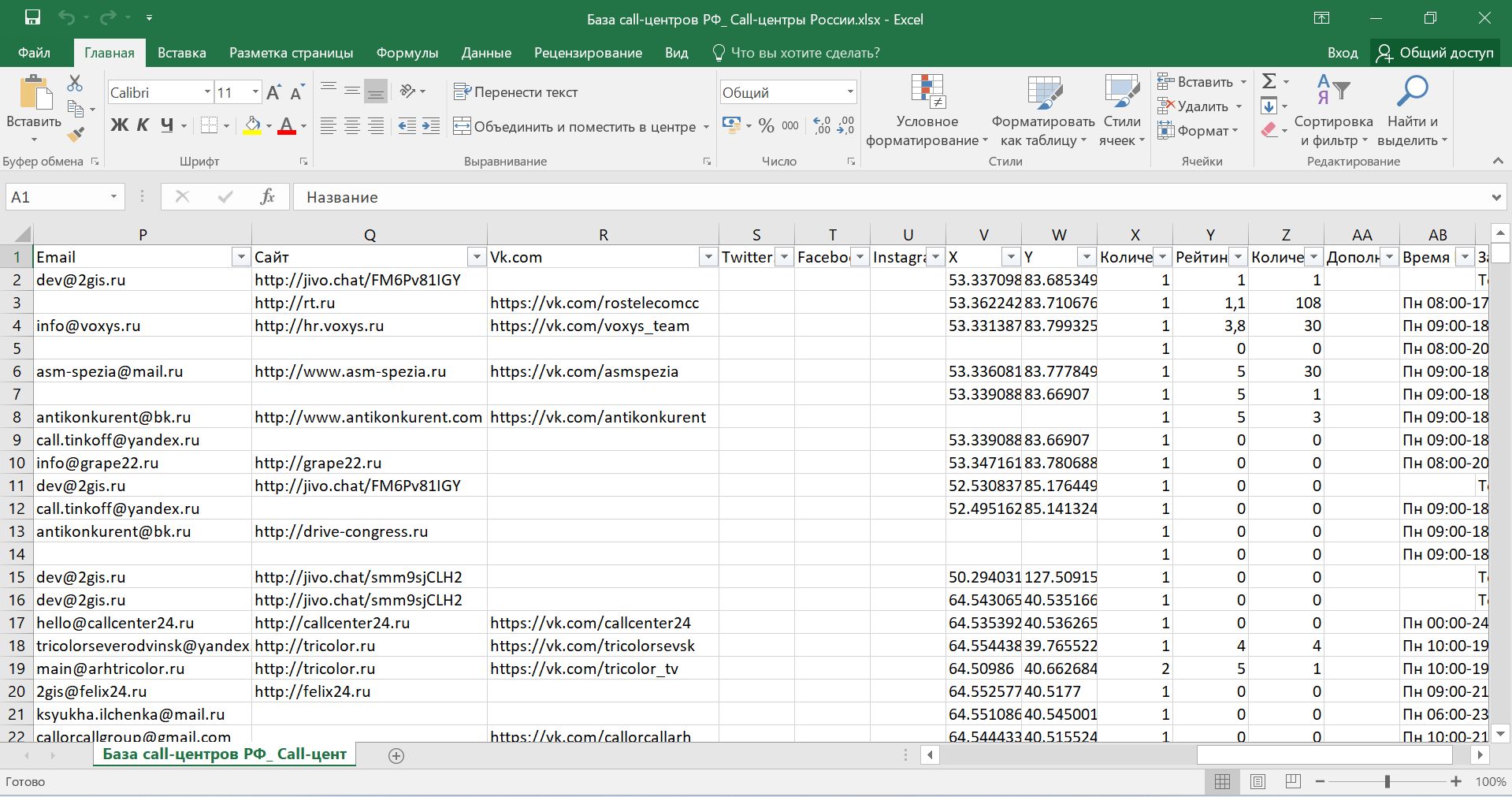Open the Данные ribbon tab
Image resolution: width=1512 pixels, height=797 pixels.
pos(486,53)
